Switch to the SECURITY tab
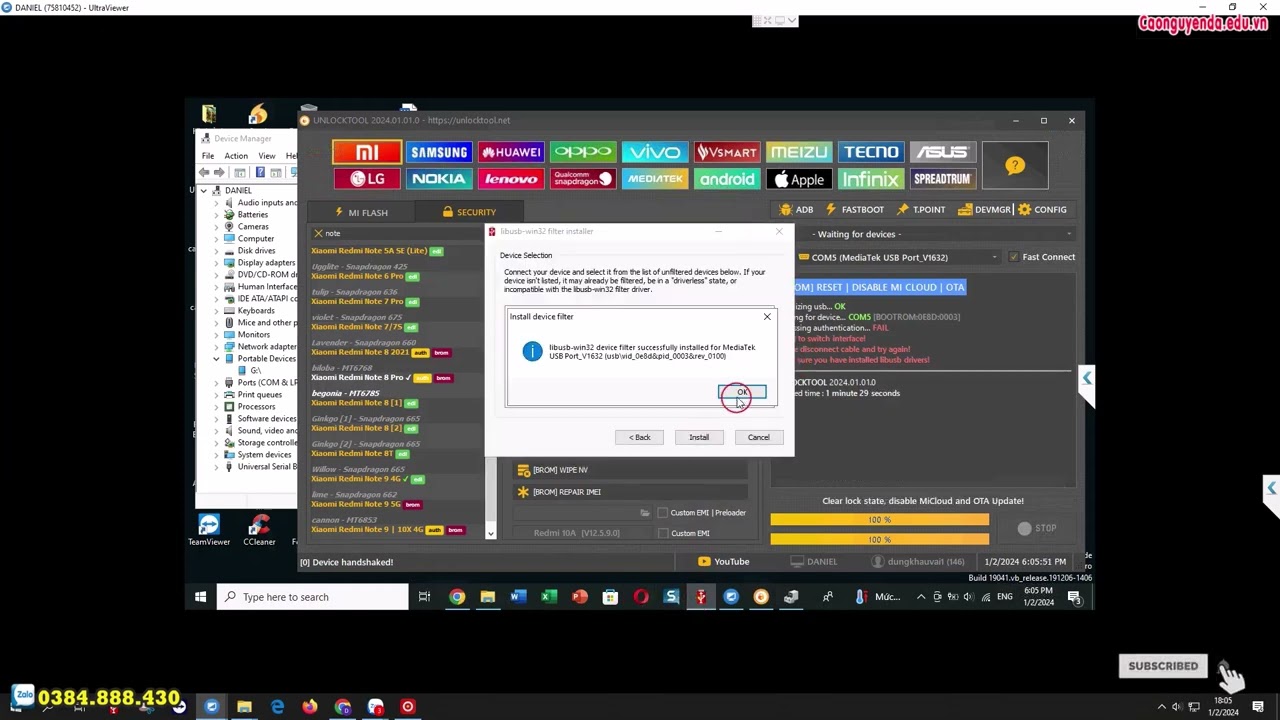 [x=469, y=212]
